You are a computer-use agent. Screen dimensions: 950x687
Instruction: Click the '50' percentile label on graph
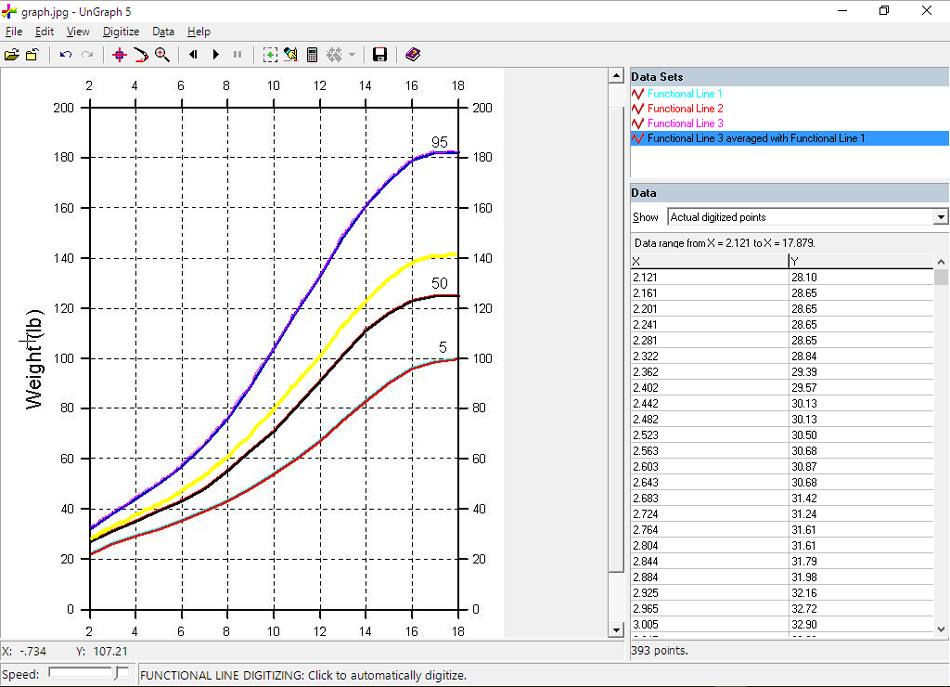point(439,283)
